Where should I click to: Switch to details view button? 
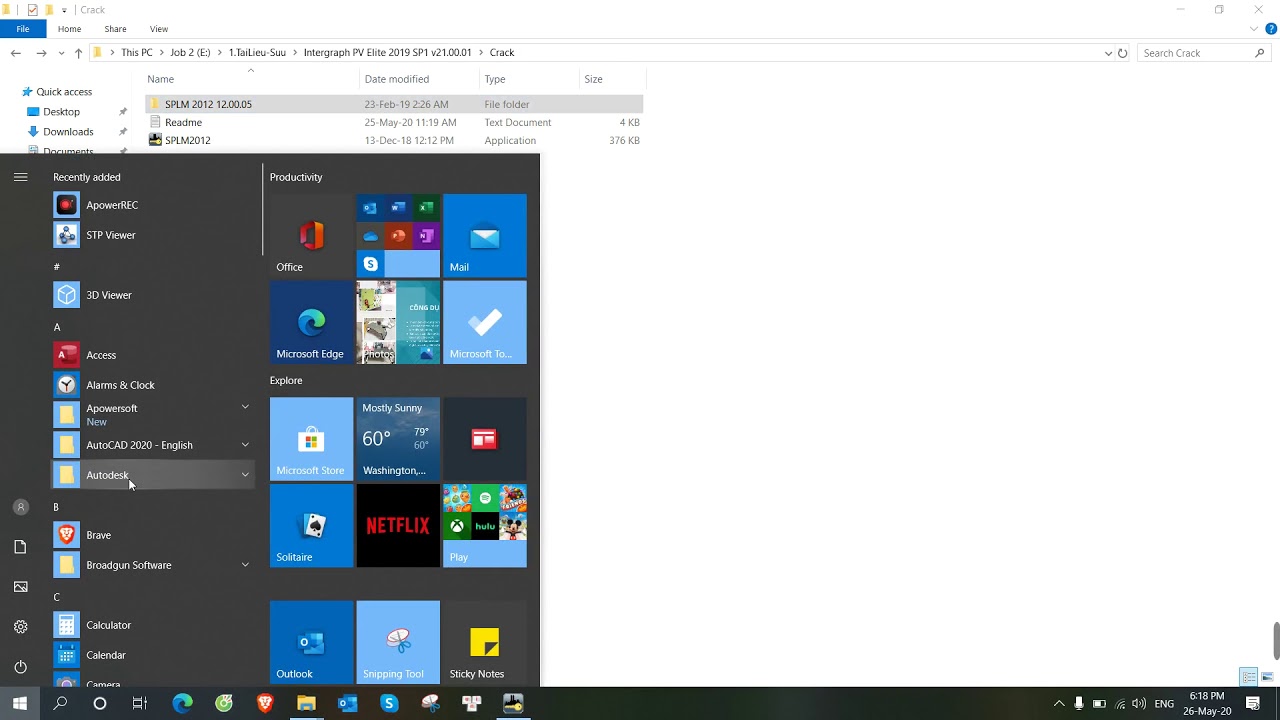pyautogui.click(x=1249, y=677)
